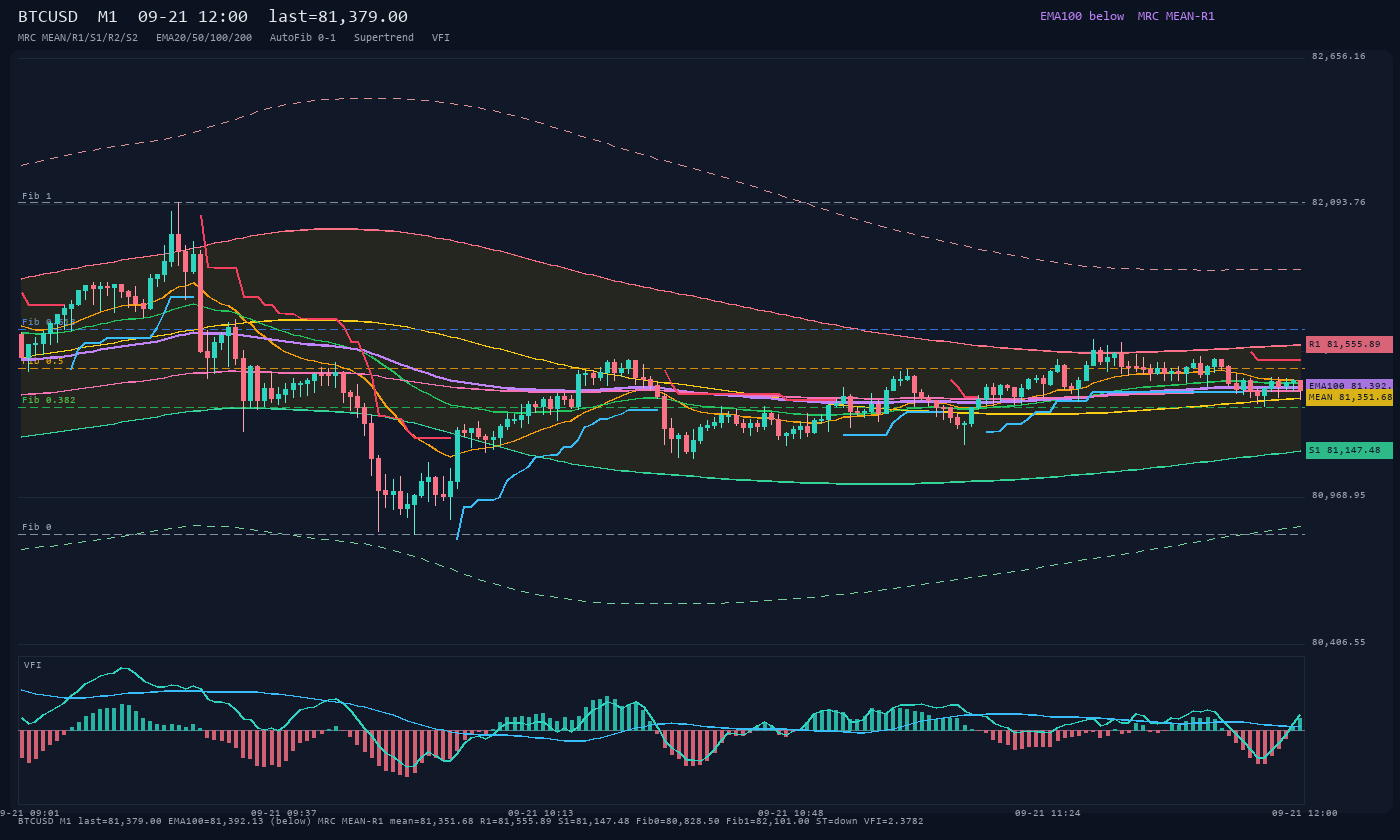Image resolution: width=1400 pixels, height=840 pixels.
Task: Click the "Fib 0" level label
Action: tap(37, 527)
